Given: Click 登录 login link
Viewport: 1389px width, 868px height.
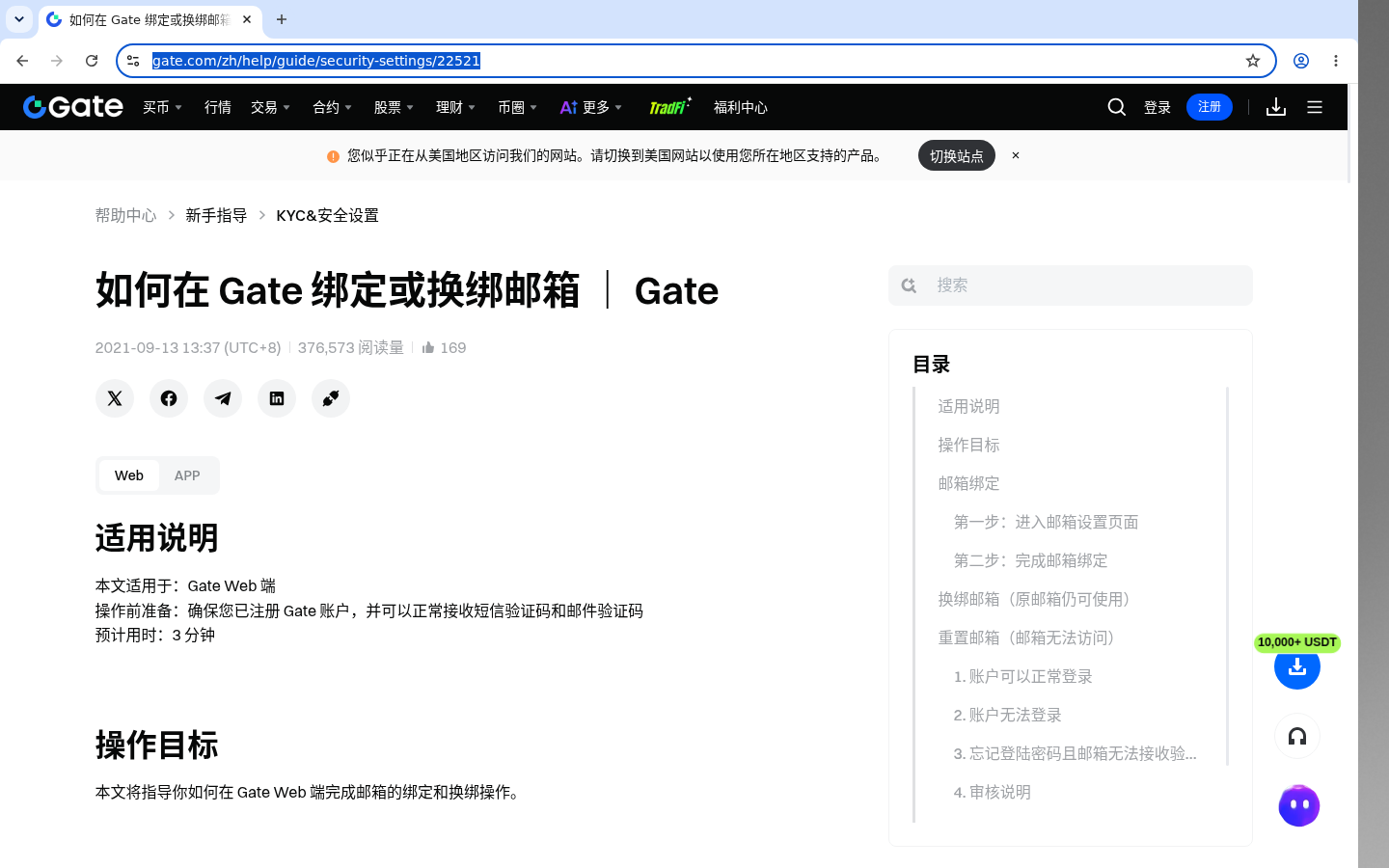Looking at the screenshot, I should (1157, 107).
